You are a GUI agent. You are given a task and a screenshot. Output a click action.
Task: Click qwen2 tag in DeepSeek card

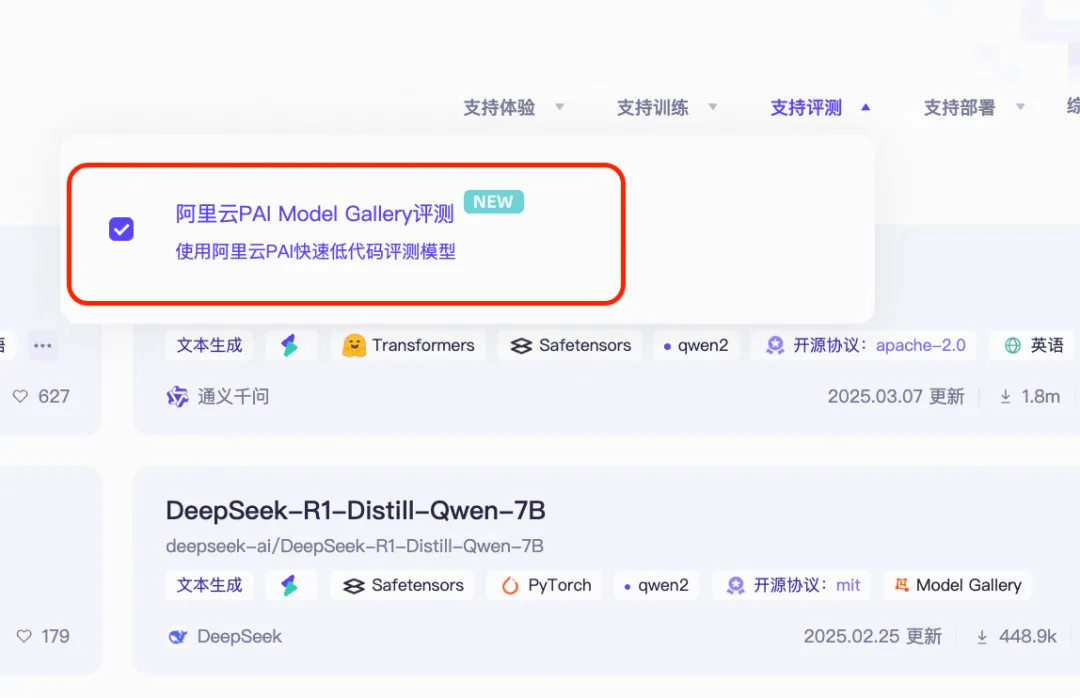coord(656,585)
